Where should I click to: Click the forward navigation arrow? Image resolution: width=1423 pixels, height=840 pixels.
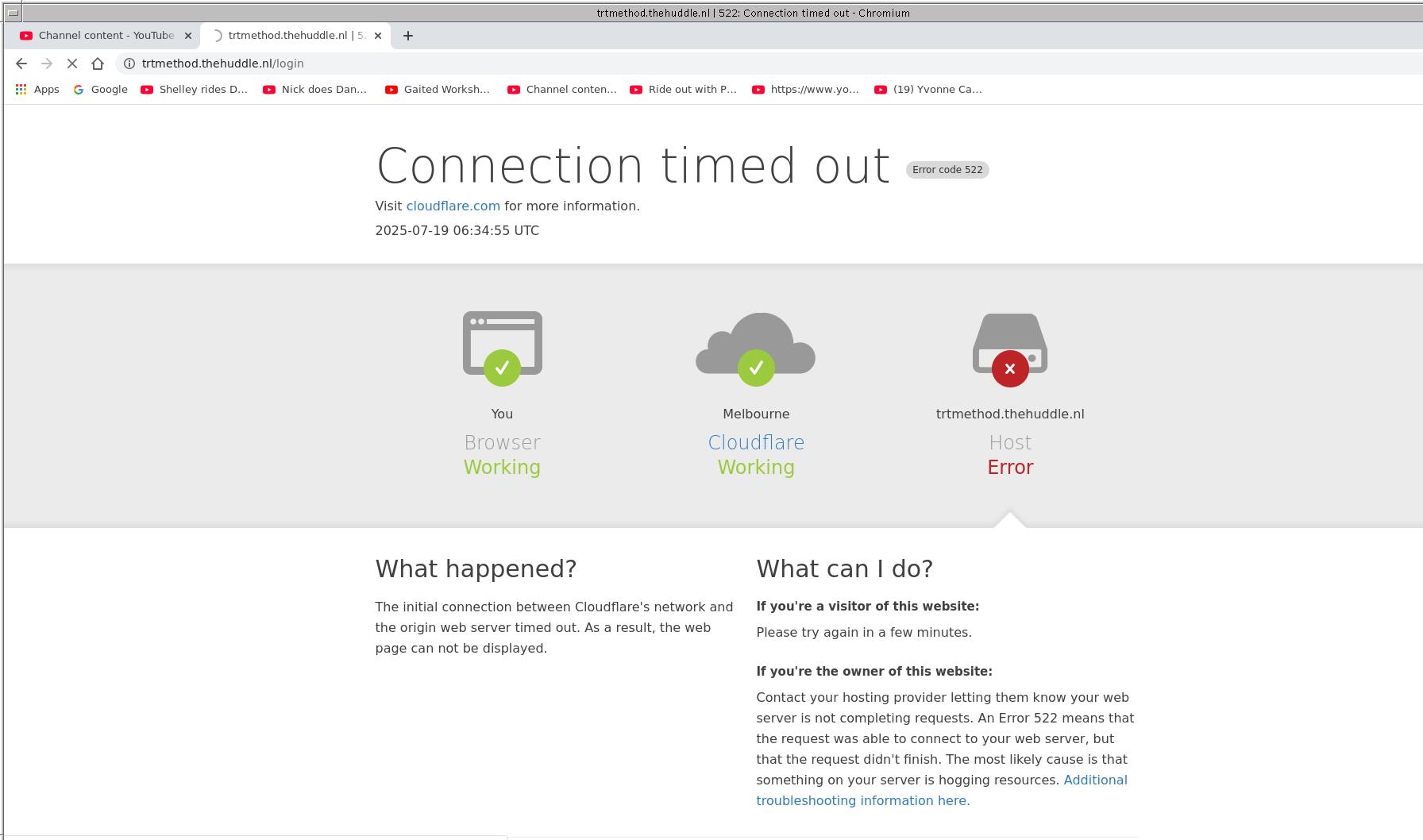click(47, 64)
